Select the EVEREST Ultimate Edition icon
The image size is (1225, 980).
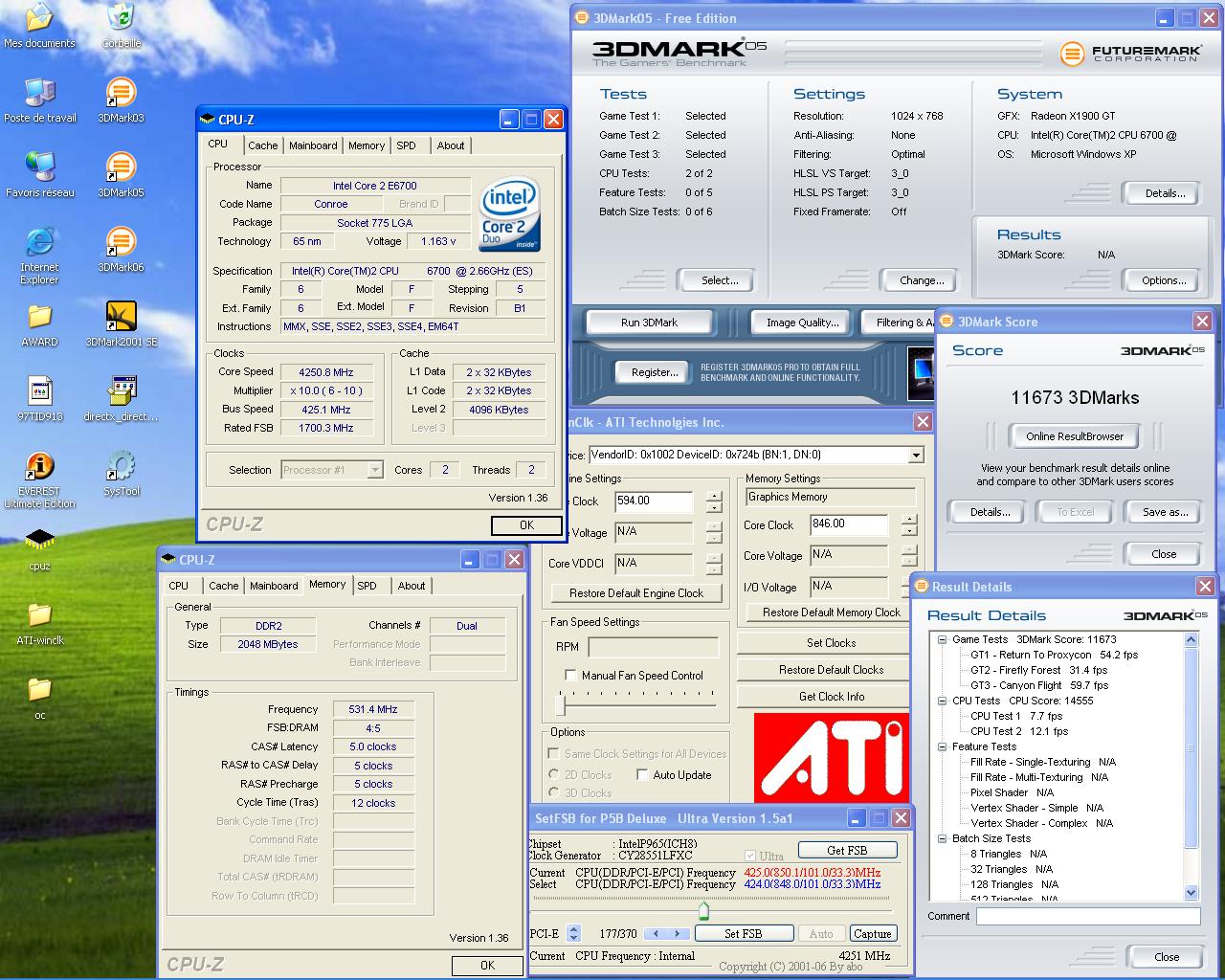[39, 479]
